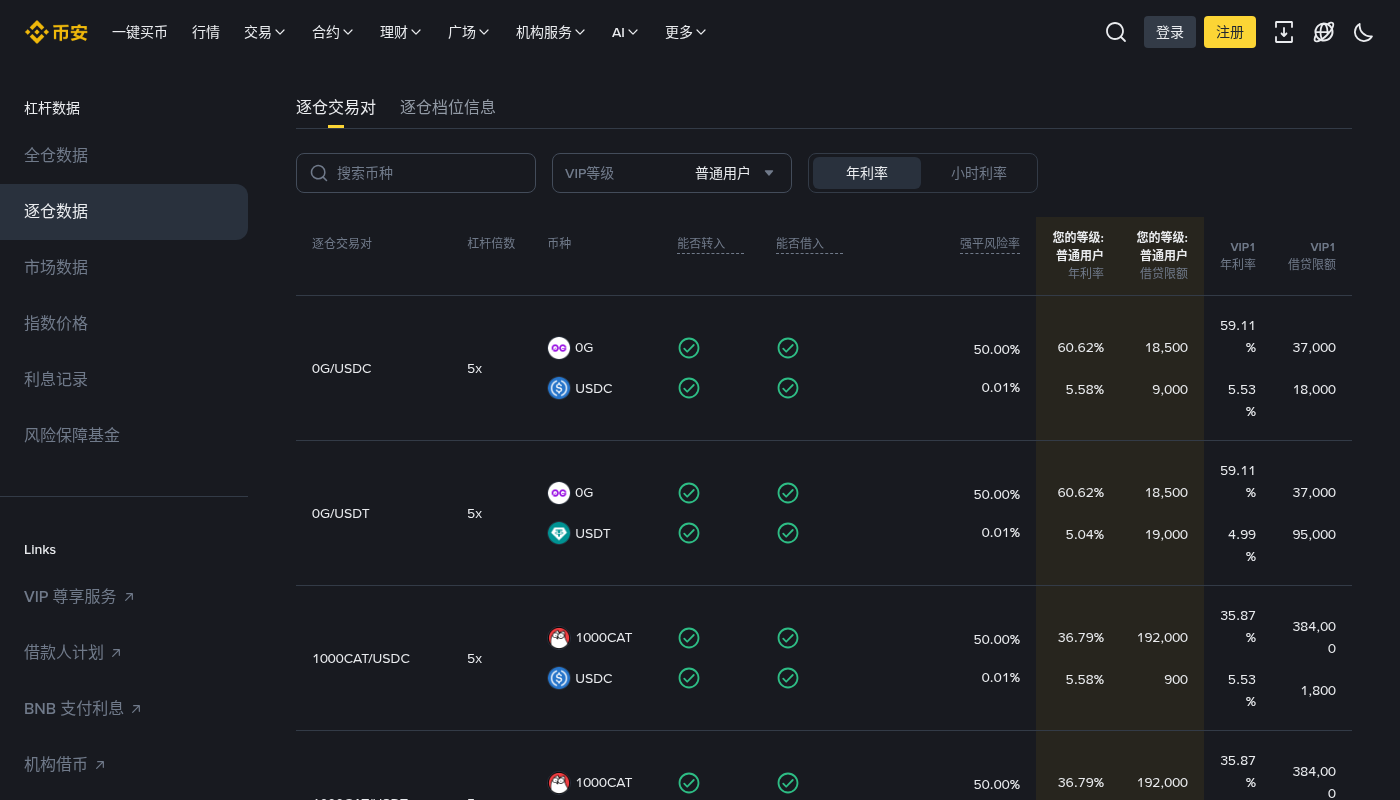Image resolution: width=1400 pixels, height=800 pixels.
Task: Open the BNB 支付利息 link
Action: (83, 709)
